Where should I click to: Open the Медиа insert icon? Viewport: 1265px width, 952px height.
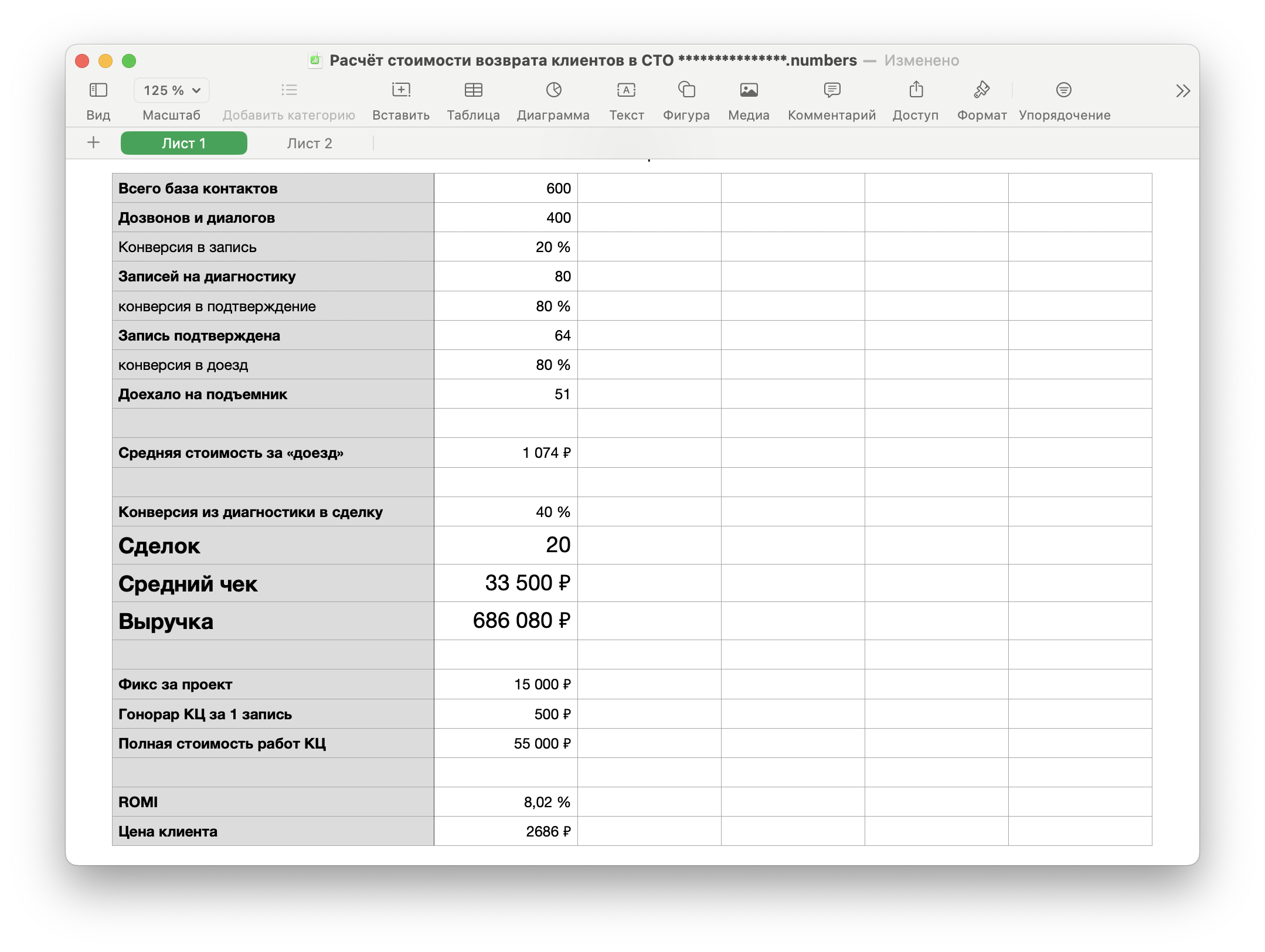749,90
